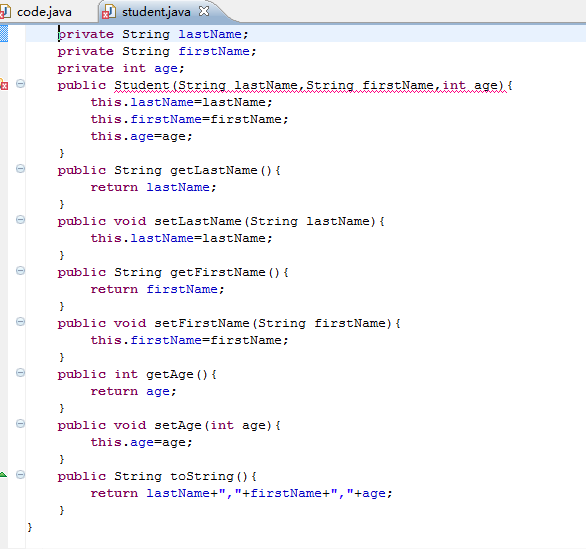
Task: Place cursor in getFirstName method name
Action: [218, 272]
